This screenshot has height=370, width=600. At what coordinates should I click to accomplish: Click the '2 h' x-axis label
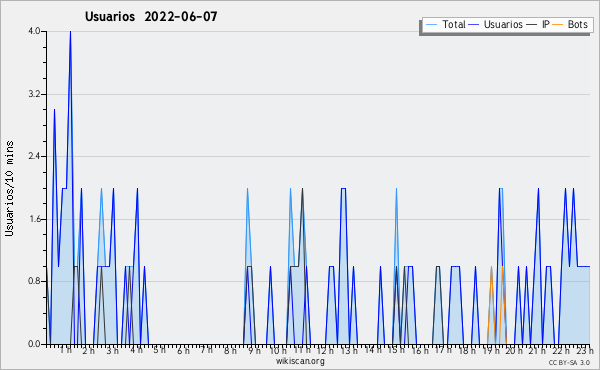pos(88,350)
